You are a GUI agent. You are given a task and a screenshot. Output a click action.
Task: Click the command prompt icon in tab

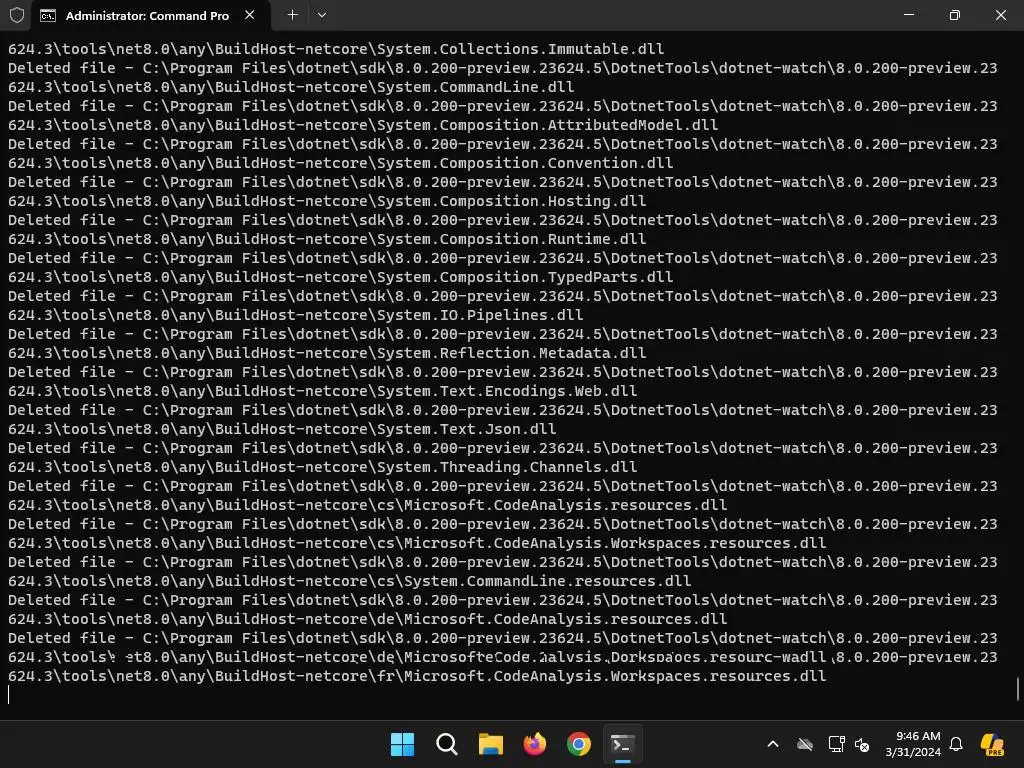pyautogui.click(x=48, y=16)
